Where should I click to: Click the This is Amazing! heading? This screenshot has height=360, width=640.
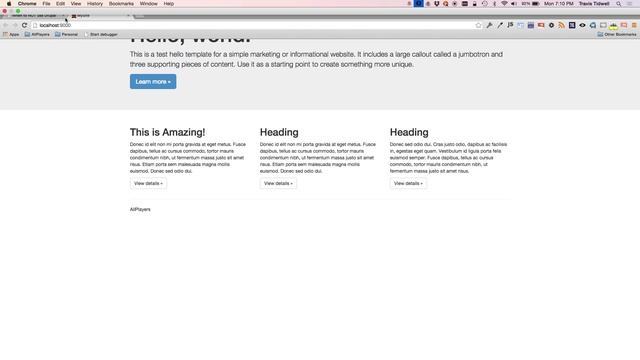167,132
